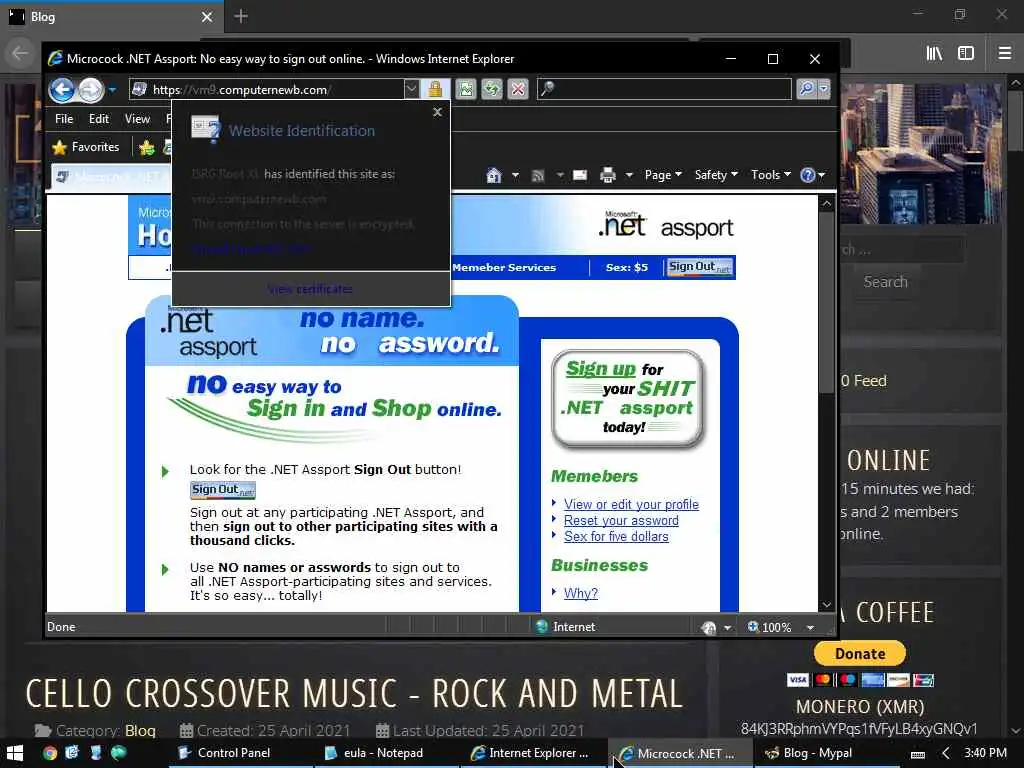Toggle Mypal sidebar icon
The image size is (1024, 768).
tap(966, 54)
